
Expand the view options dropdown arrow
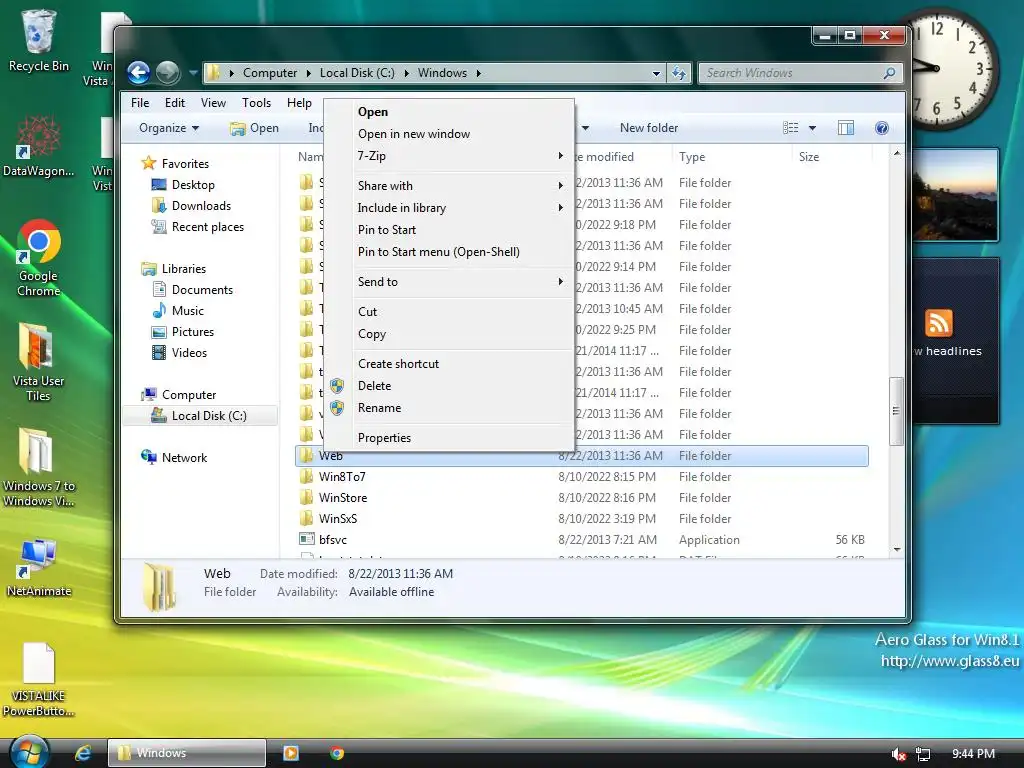812,128
